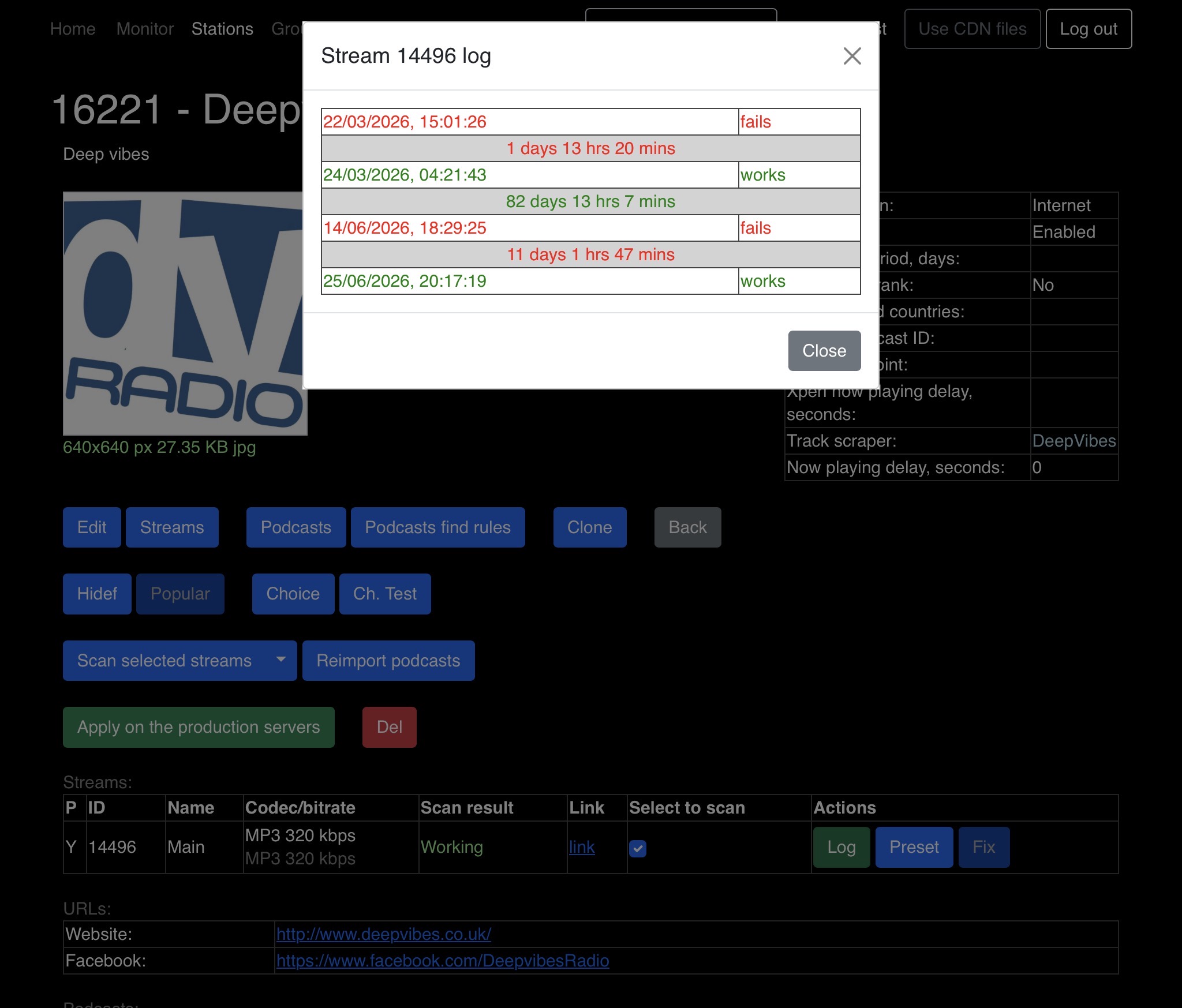Uncheck Select to scan for stream 14496
Viewport: 1182px width, 1008px height.
point(638,848)
